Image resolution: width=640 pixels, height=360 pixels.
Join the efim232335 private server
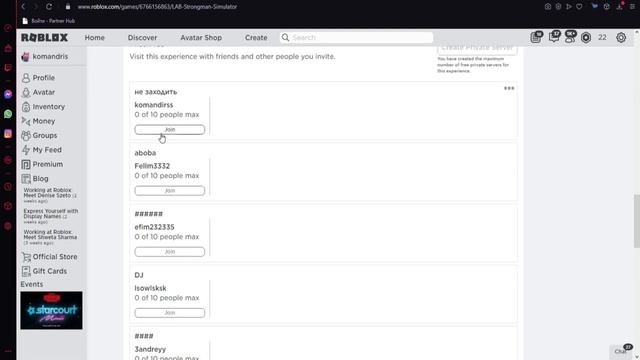[x=170, y=251]
